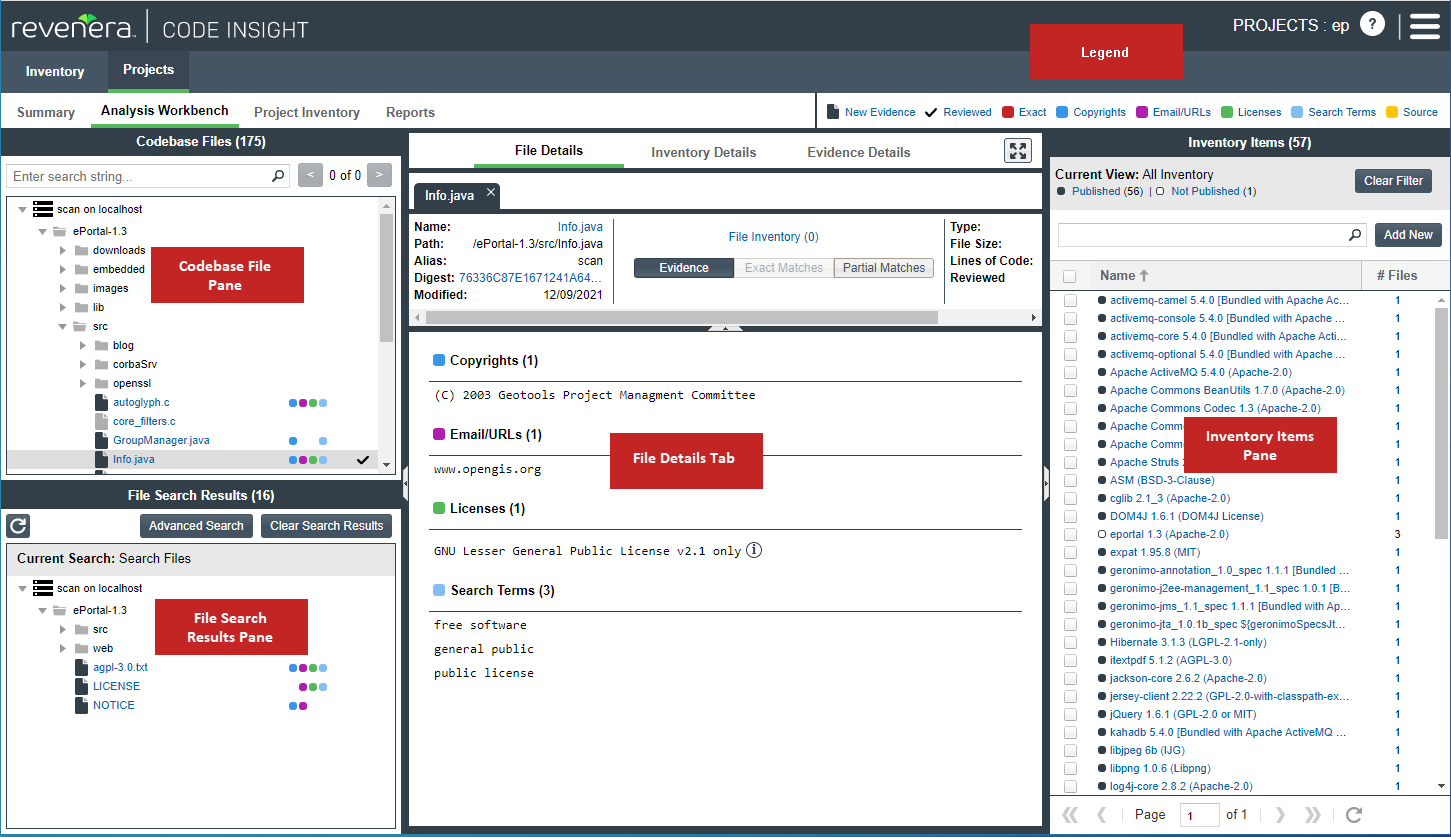
Task: Click the Source yellow legend swatch
Action: click(1392, 112)
